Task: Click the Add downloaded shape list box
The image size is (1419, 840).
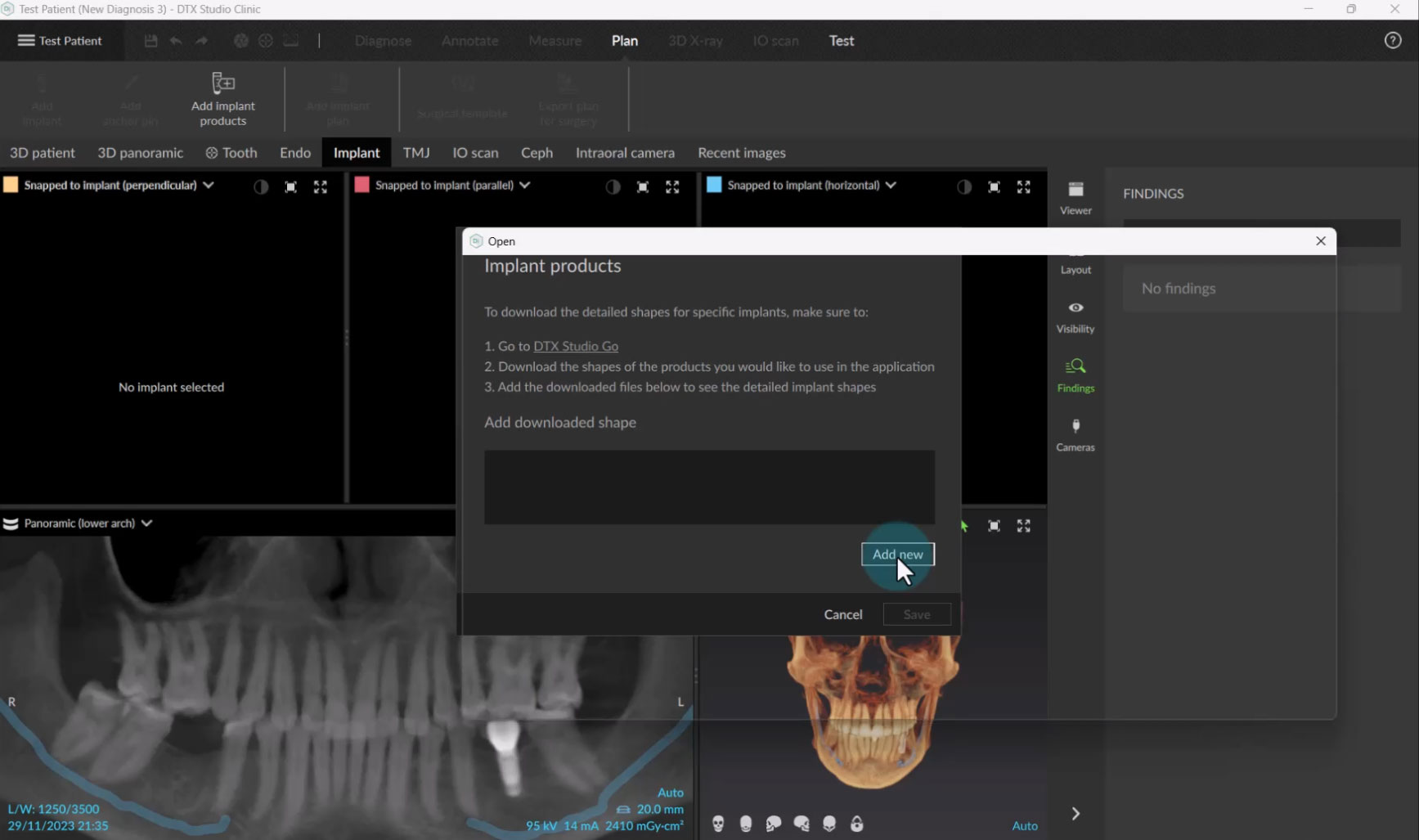Action: coord(709,487)
